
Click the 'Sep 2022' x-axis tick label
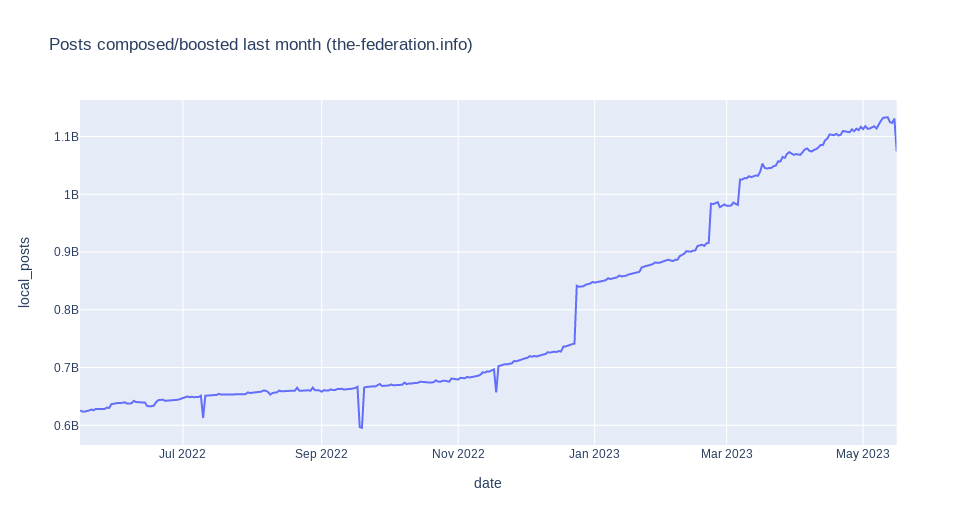(321, 454)
